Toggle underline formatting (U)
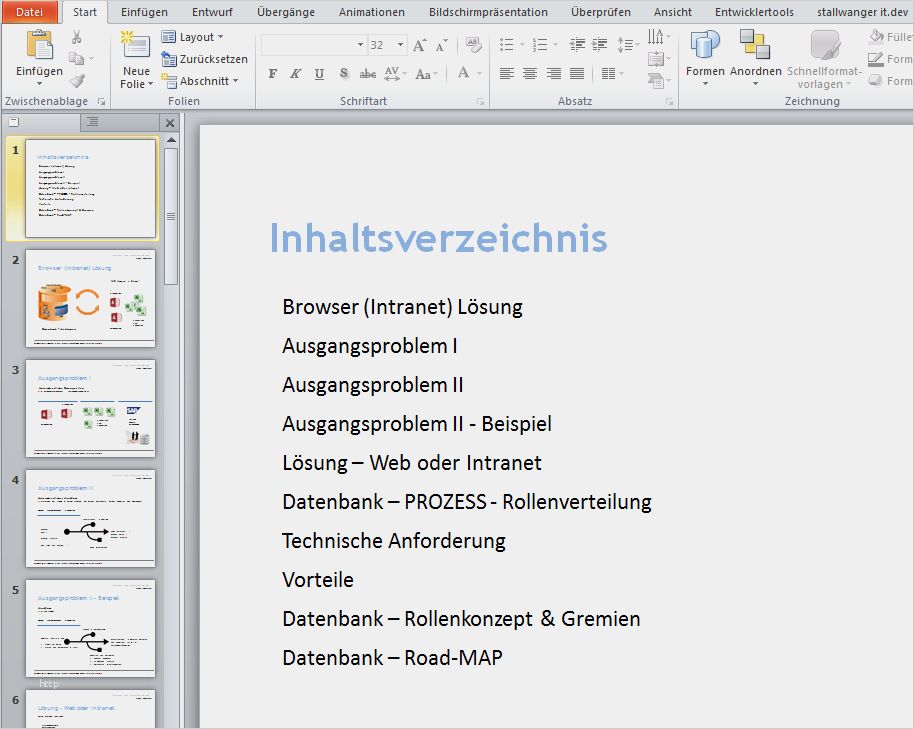The height and width of the screenshot is (729, 914). pos(319,74)
